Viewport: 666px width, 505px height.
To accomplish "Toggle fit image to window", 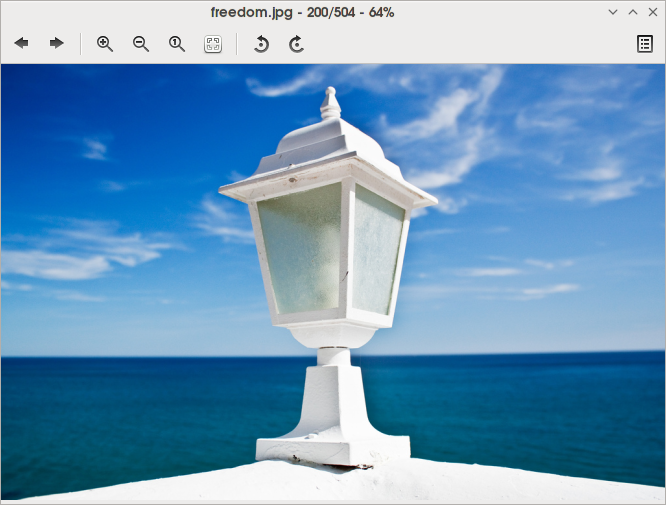I will [213, 44].
